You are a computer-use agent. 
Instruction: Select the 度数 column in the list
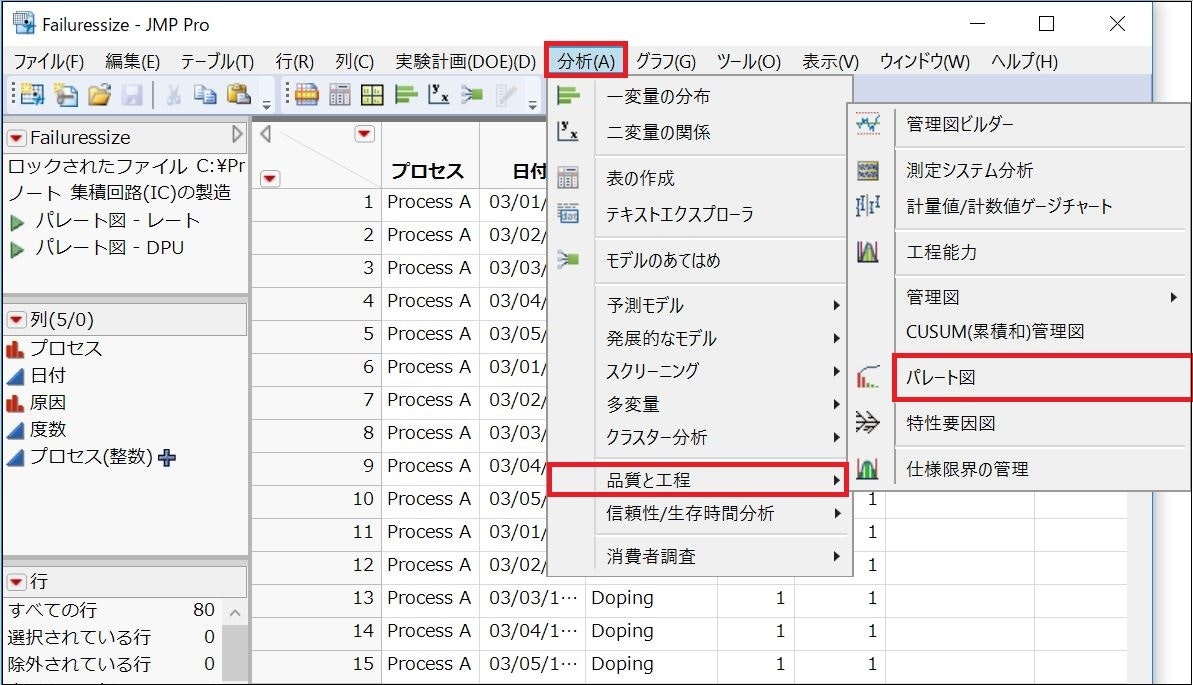(x=48, y=429)
